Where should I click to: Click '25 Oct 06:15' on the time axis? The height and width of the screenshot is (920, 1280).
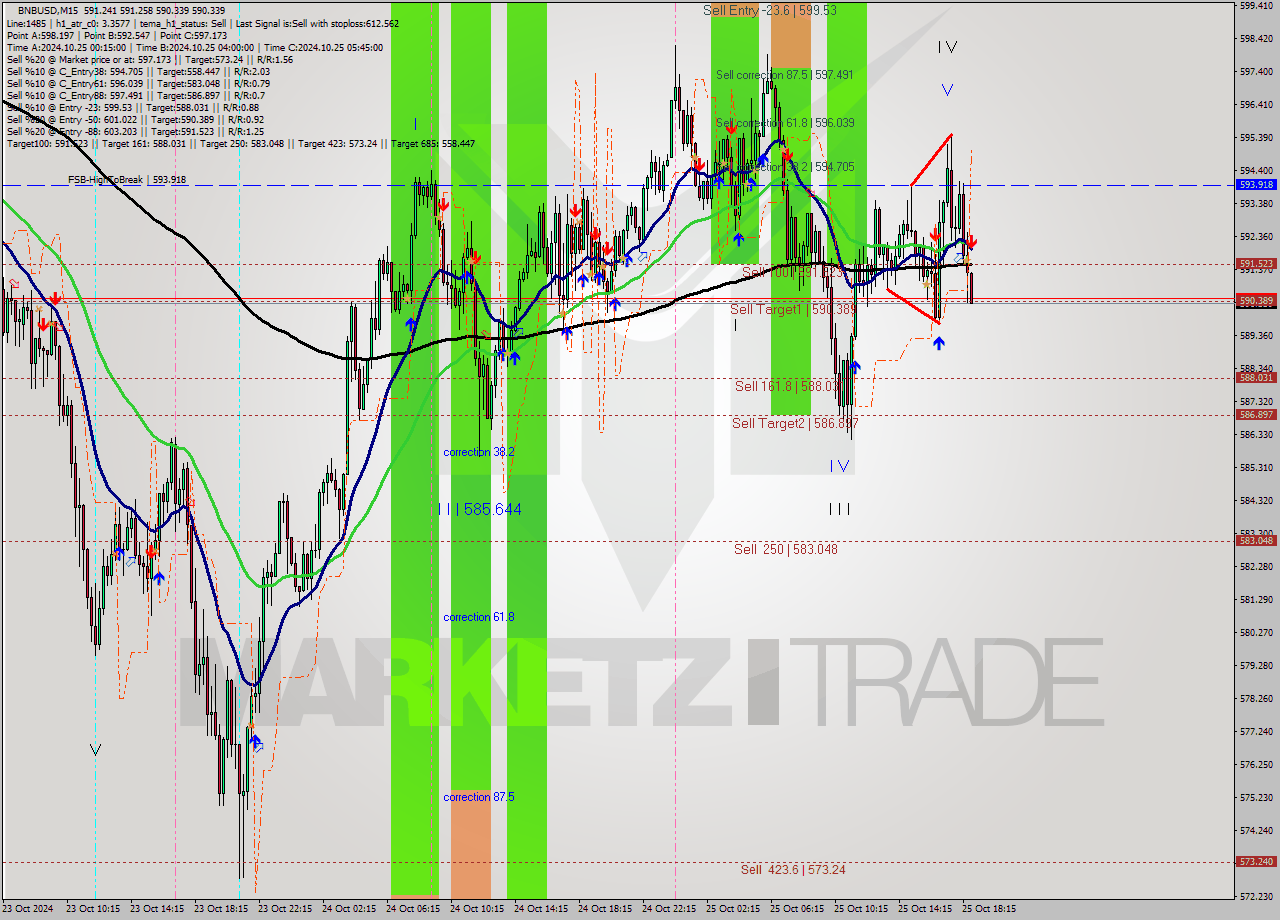point(797,910)
